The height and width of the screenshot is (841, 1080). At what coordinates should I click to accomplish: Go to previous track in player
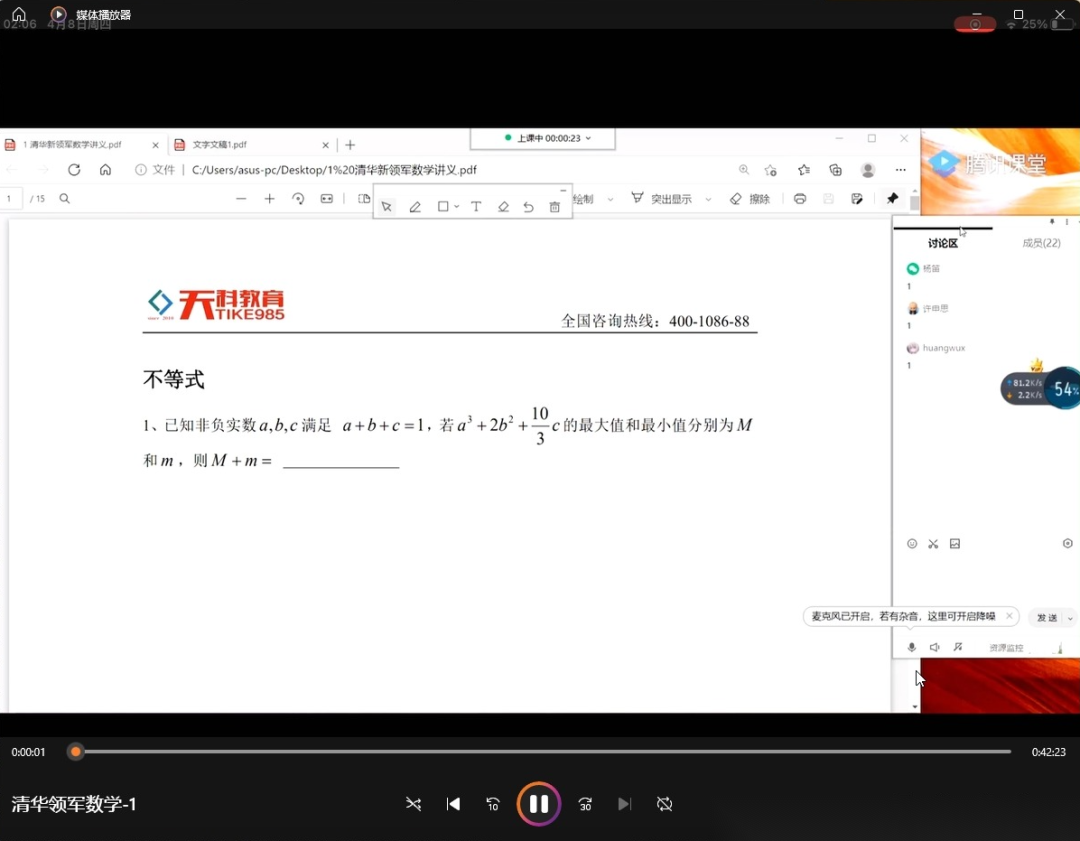pos(453,804)
